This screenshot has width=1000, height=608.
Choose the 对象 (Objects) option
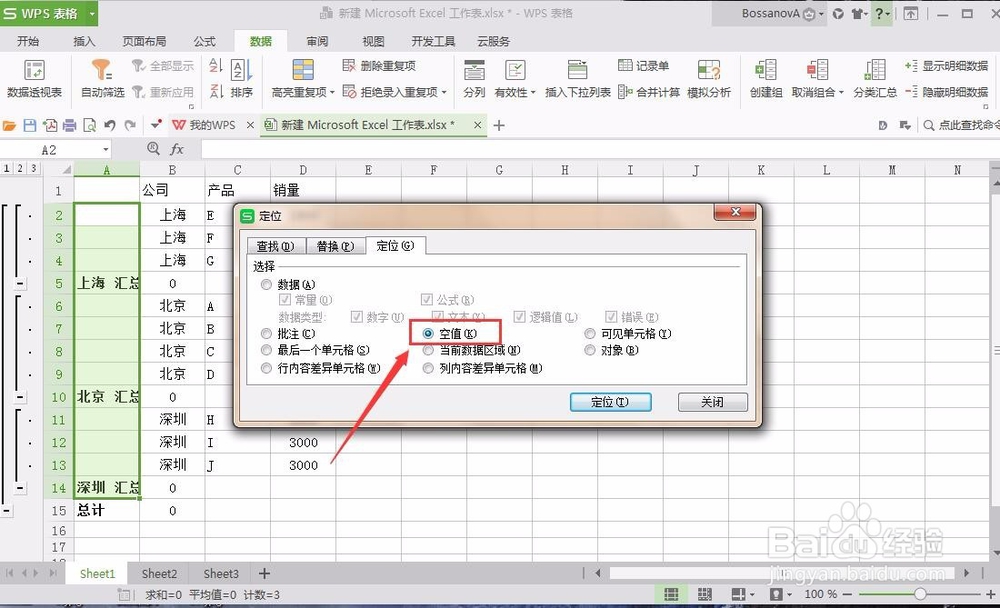pyautogui.click(x=590, y=350)
